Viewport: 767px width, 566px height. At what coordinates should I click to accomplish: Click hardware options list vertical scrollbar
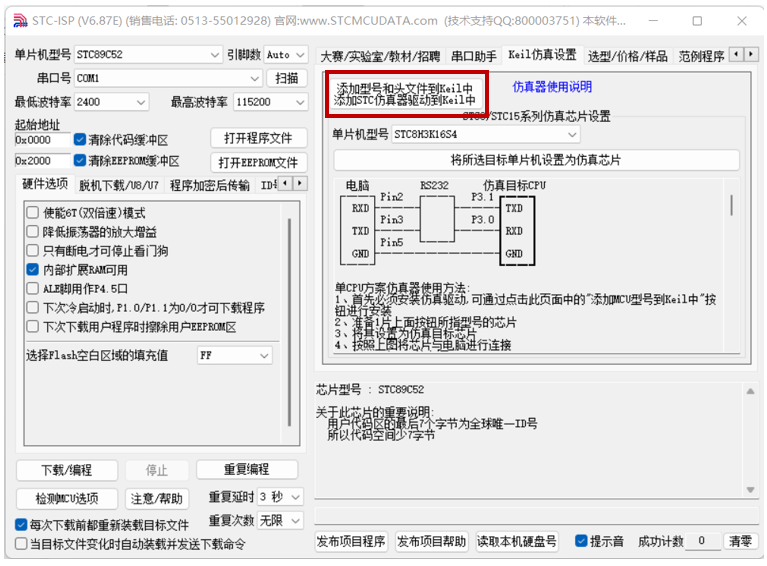tap(290, 323)
